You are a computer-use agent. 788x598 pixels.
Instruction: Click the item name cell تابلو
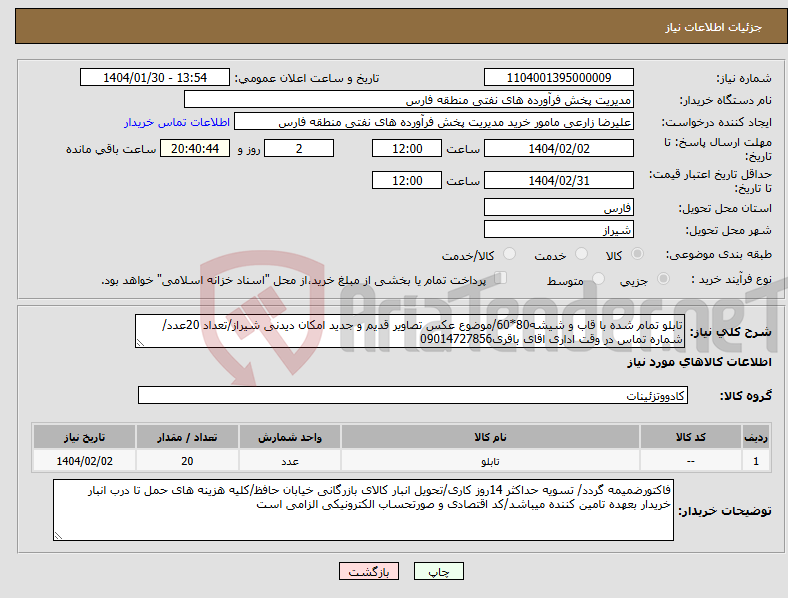tap(490, 461)
